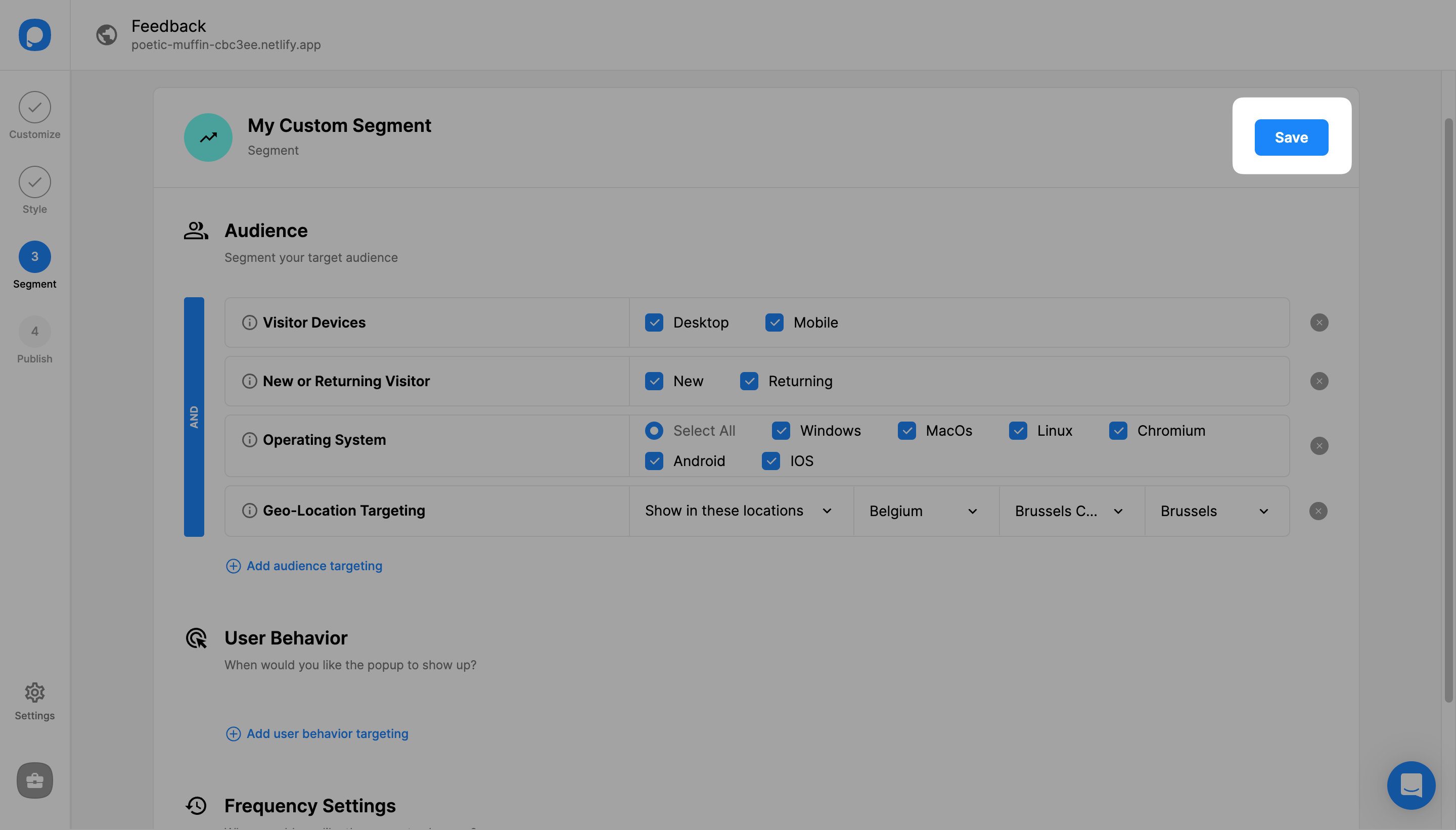
Task: Select All operating systems radio button
Action: [x=653, y=430]
